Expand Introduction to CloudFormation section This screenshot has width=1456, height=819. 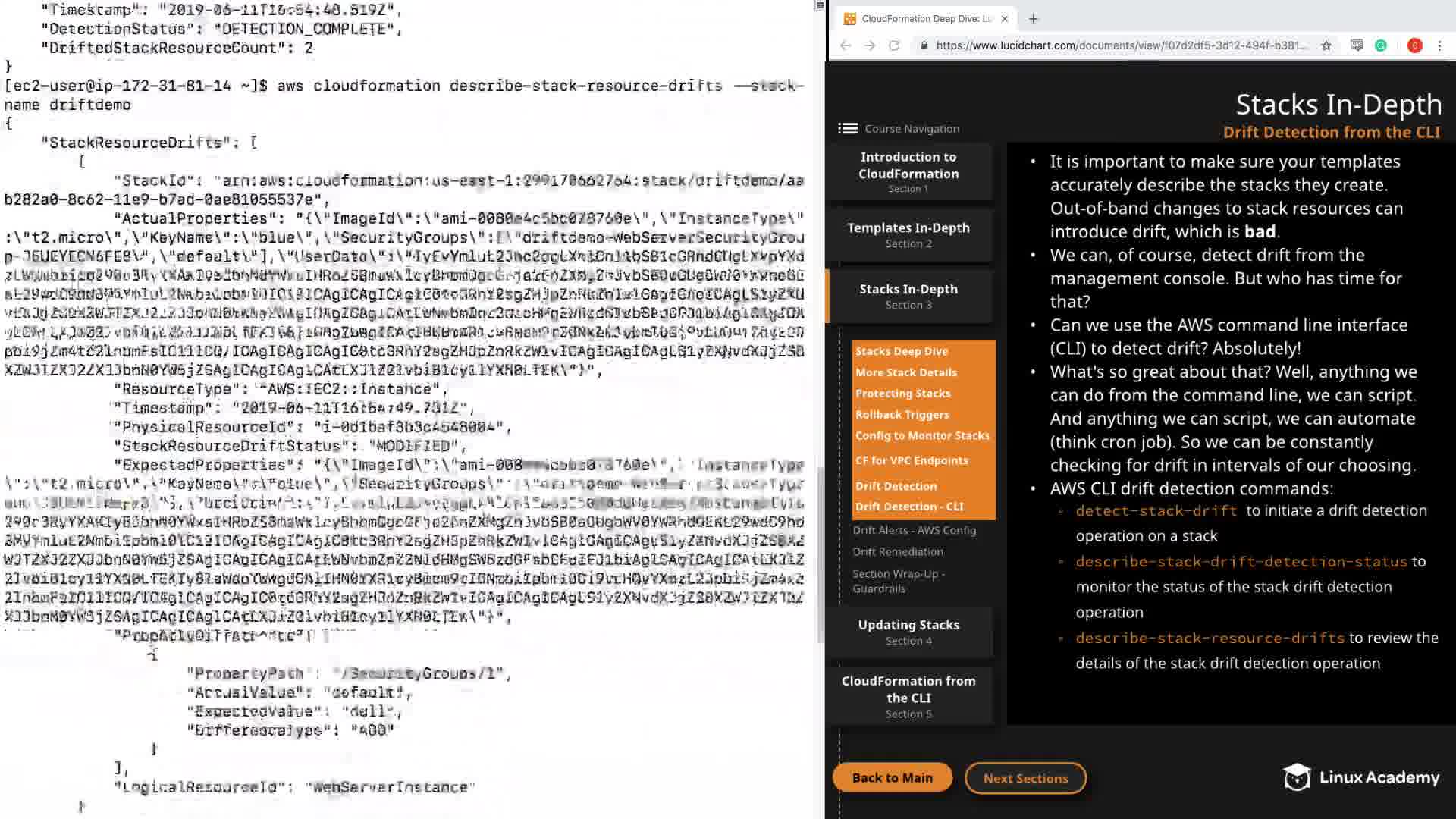[908, 171]
